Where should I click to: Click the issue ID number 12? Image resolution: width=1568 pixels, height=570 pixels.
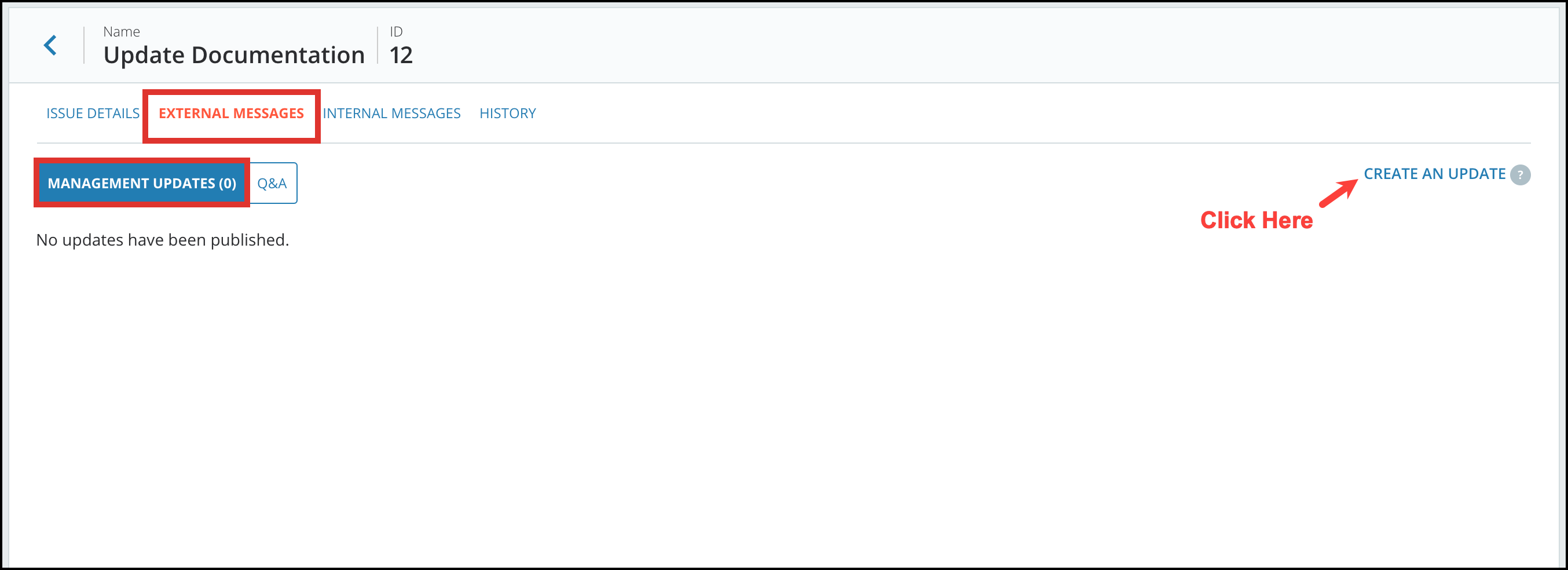pyautogui.click(x=401, y=56)
